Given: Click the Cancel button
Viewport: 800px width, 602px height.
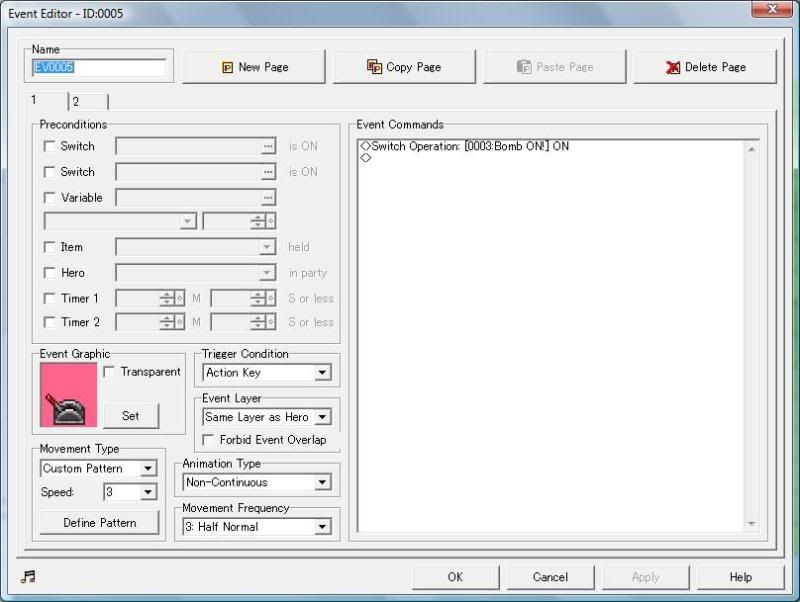Looking at the screenshot, I should (x=550, y=577).
